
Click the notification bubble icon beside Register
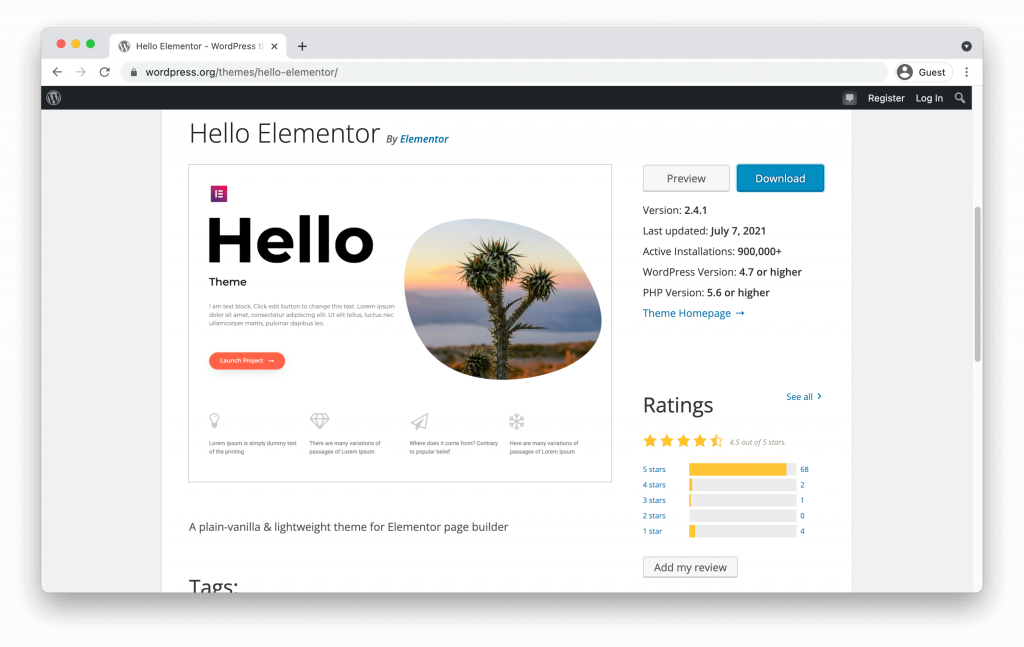[849, 98]
